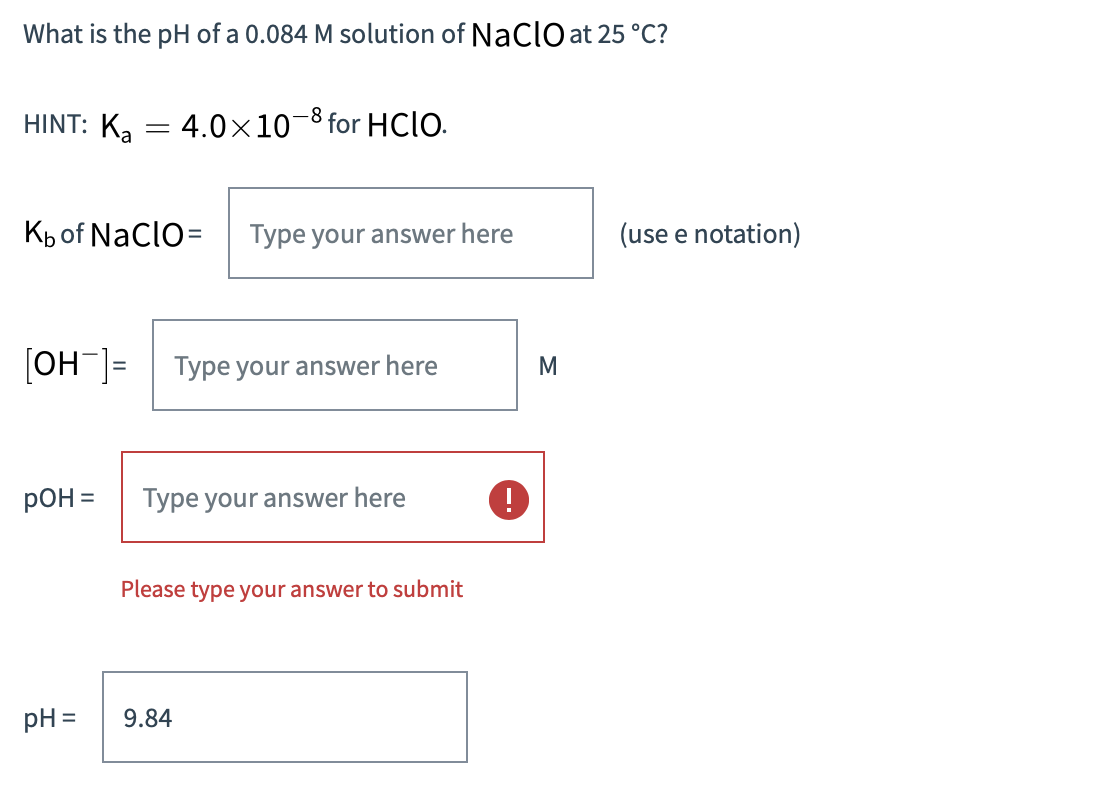Click inside the Kb of NaClO input box
Screen dimensions: 1116x796
coord(410,233)
